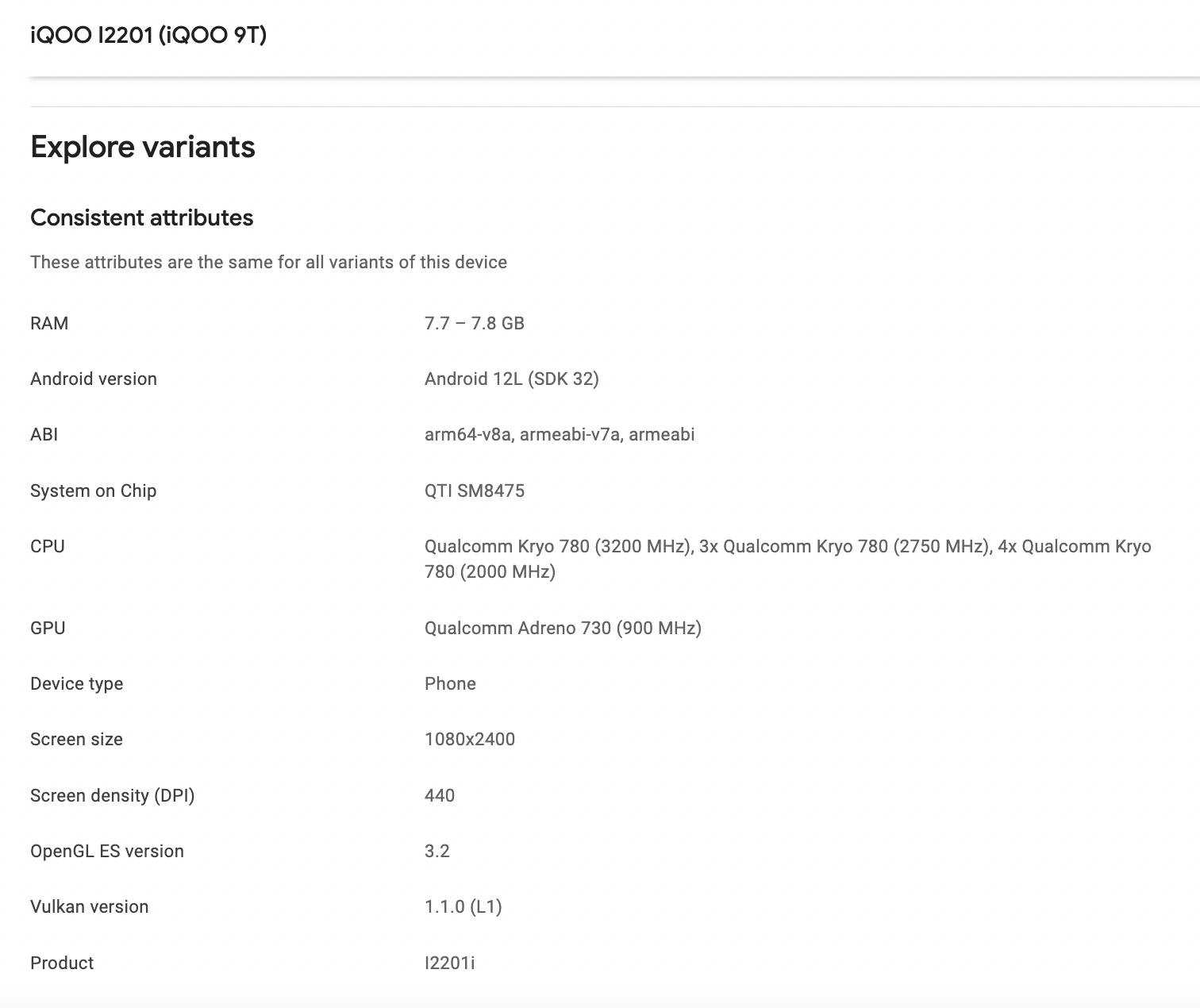The width and height of the screenshot is (1200, 1008).
Task: Click the Qualcomm Adreno 730 GPU value
Action: click(x=562, y=628)
